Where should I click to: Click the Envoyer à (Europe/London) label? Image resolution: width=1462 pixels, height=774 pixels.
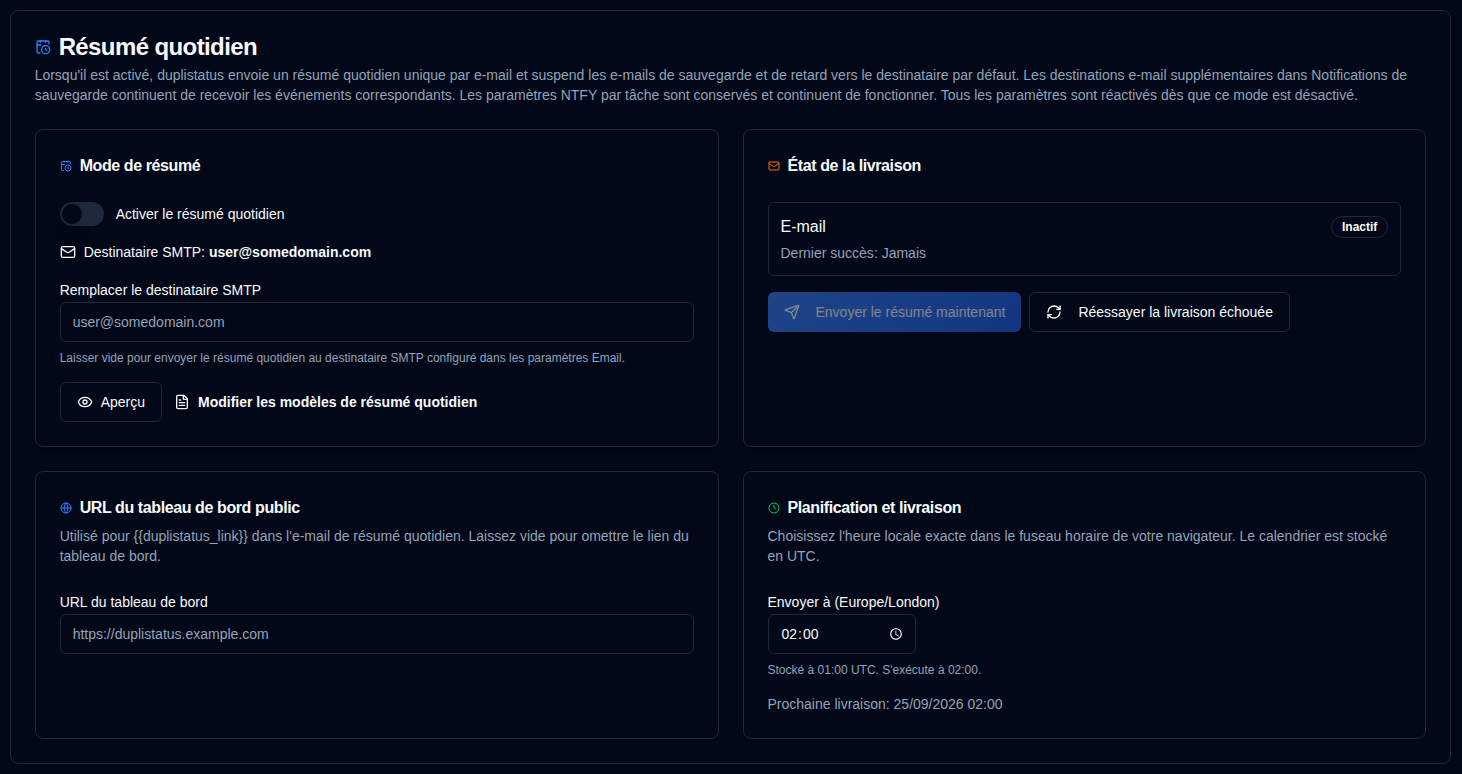(853, 602)
